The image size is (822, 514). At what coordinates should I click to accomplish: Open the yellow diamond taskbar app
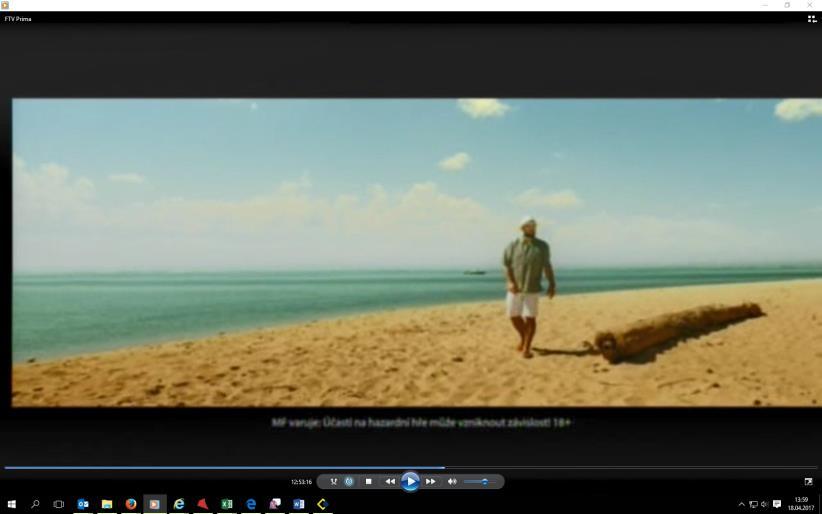click(x=322, y=504)
